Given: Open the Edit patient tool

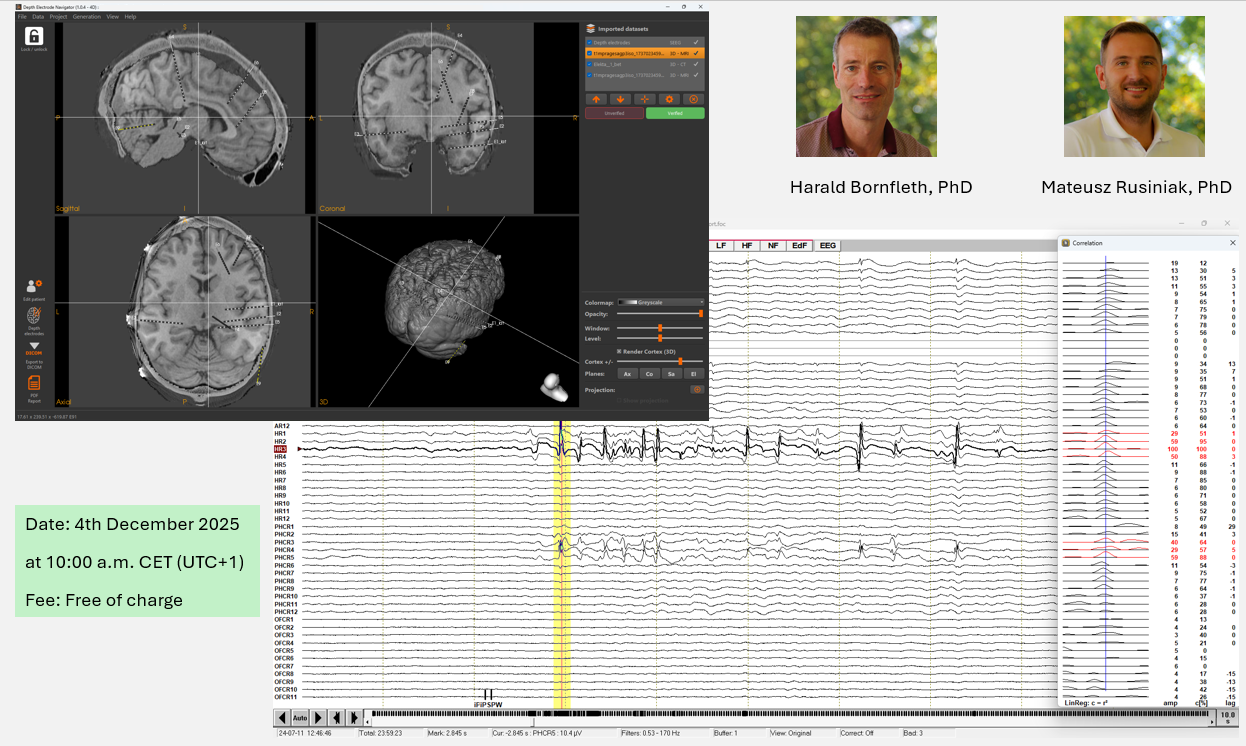Looking at the screenshot, I should click(34, 288).
